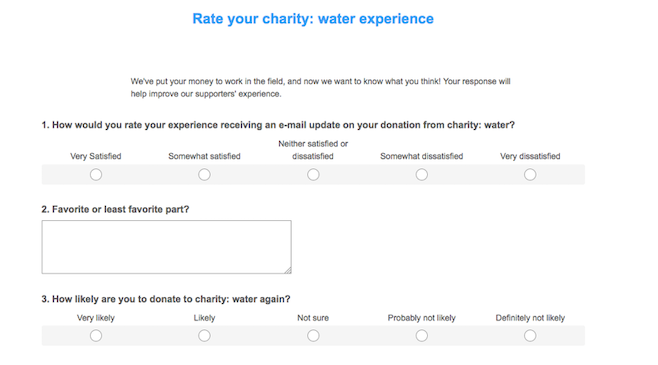
Task: Click the Rate your charity: water experience title
Action: pyautogui.click(x=313, y=19)
